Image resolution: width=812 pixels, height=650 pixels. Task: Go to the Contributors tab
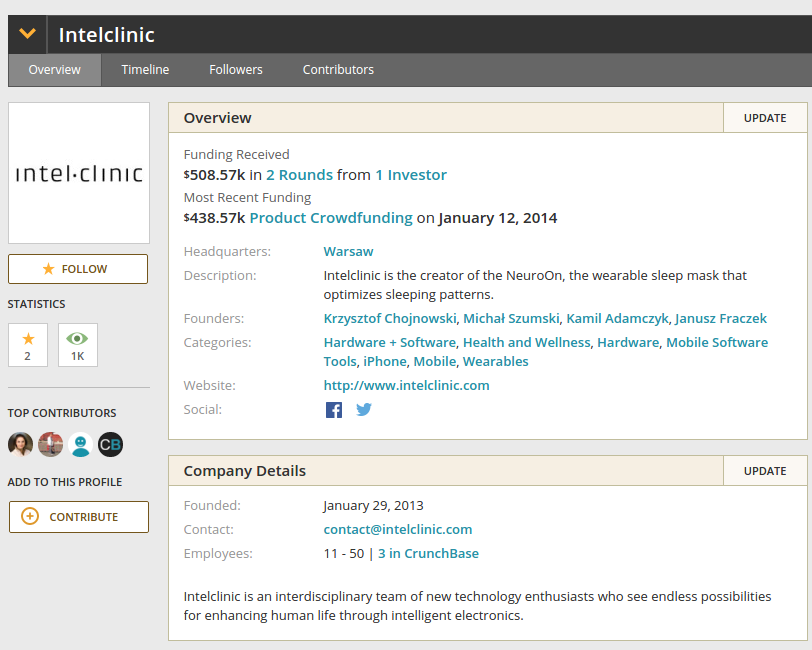(x=338, y=70)
